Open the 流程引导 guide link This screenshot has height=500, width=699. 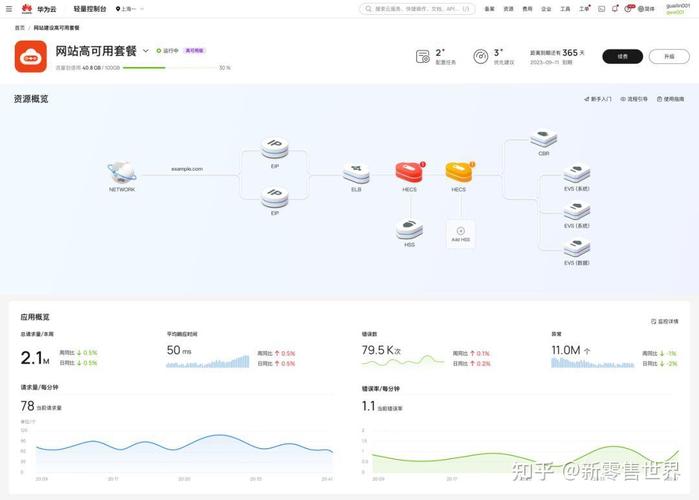click(634, 99)
